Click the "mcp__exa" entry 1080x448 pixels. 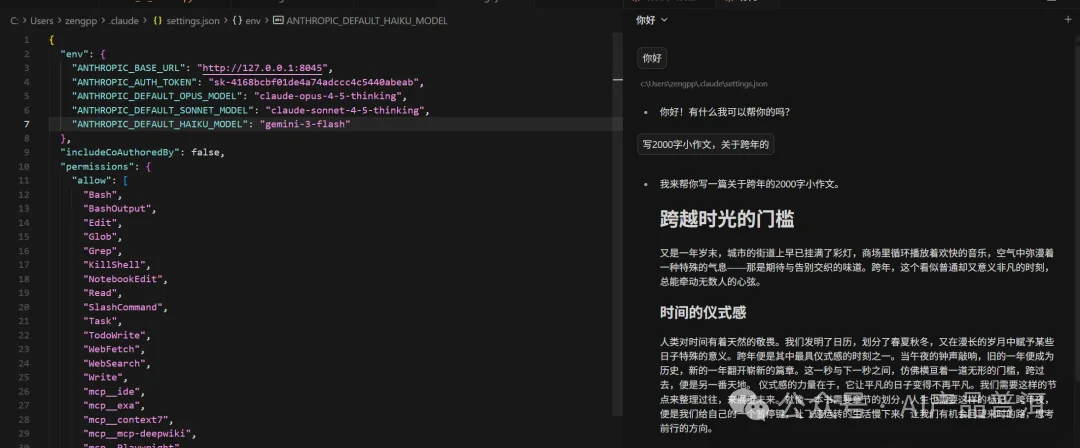pyautogui.click(x=111, y=405)
